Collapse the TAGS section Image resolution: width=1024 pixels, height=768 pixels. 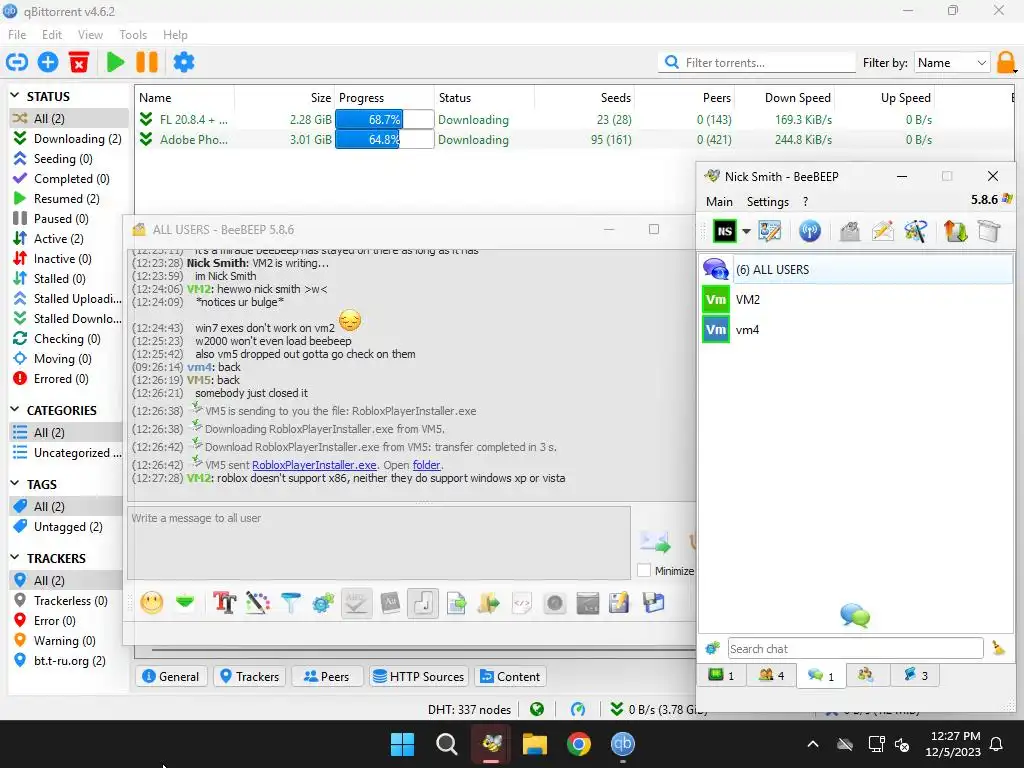(x=15, y=483)
